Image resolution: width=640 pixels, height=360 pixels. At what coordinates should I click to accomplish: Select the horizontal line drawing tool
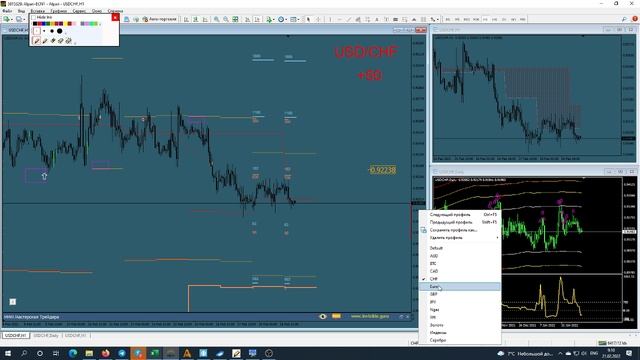tap(340, 19)
